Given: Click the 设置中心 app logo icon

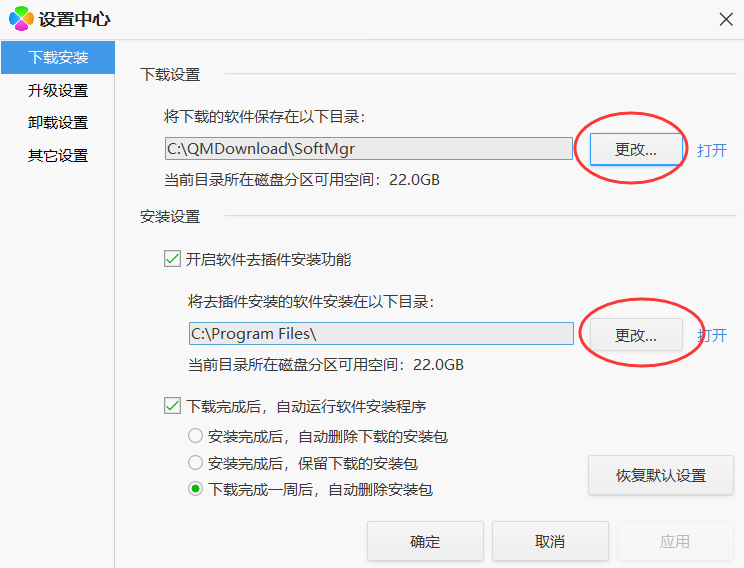Looking at the screenshot, I should [x=21, y=18].
